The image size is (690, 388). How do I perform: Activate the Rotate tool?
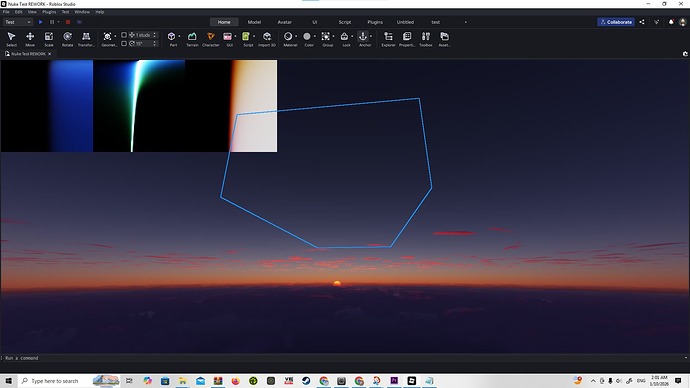tap(67, 39)
